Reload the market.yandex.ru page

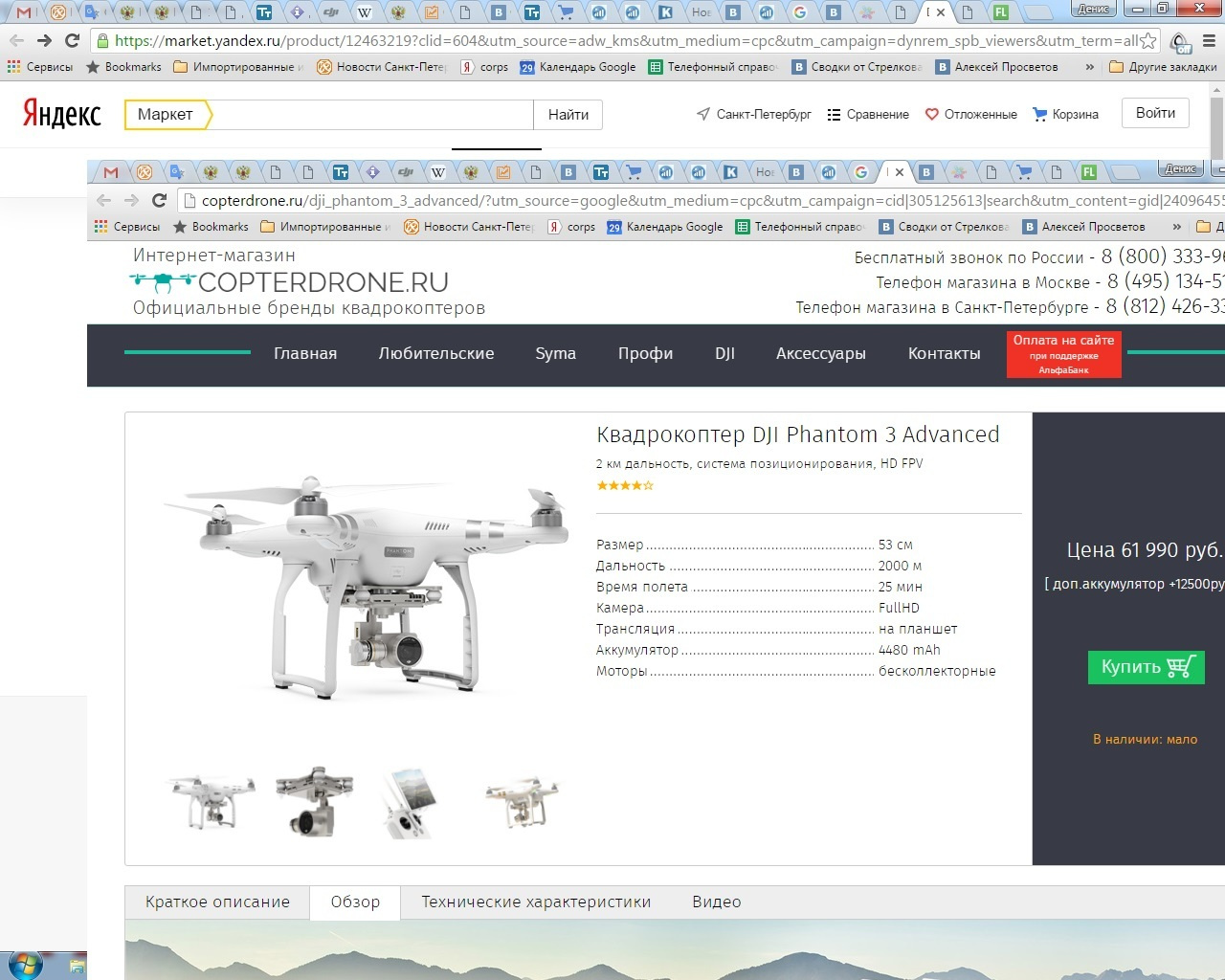pos(72,40)
